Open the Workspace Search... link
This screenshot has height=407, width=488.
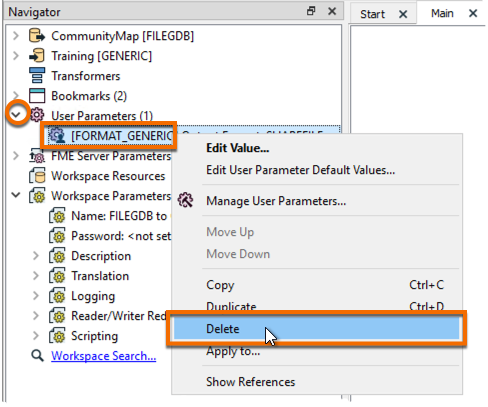click(104, 356)
